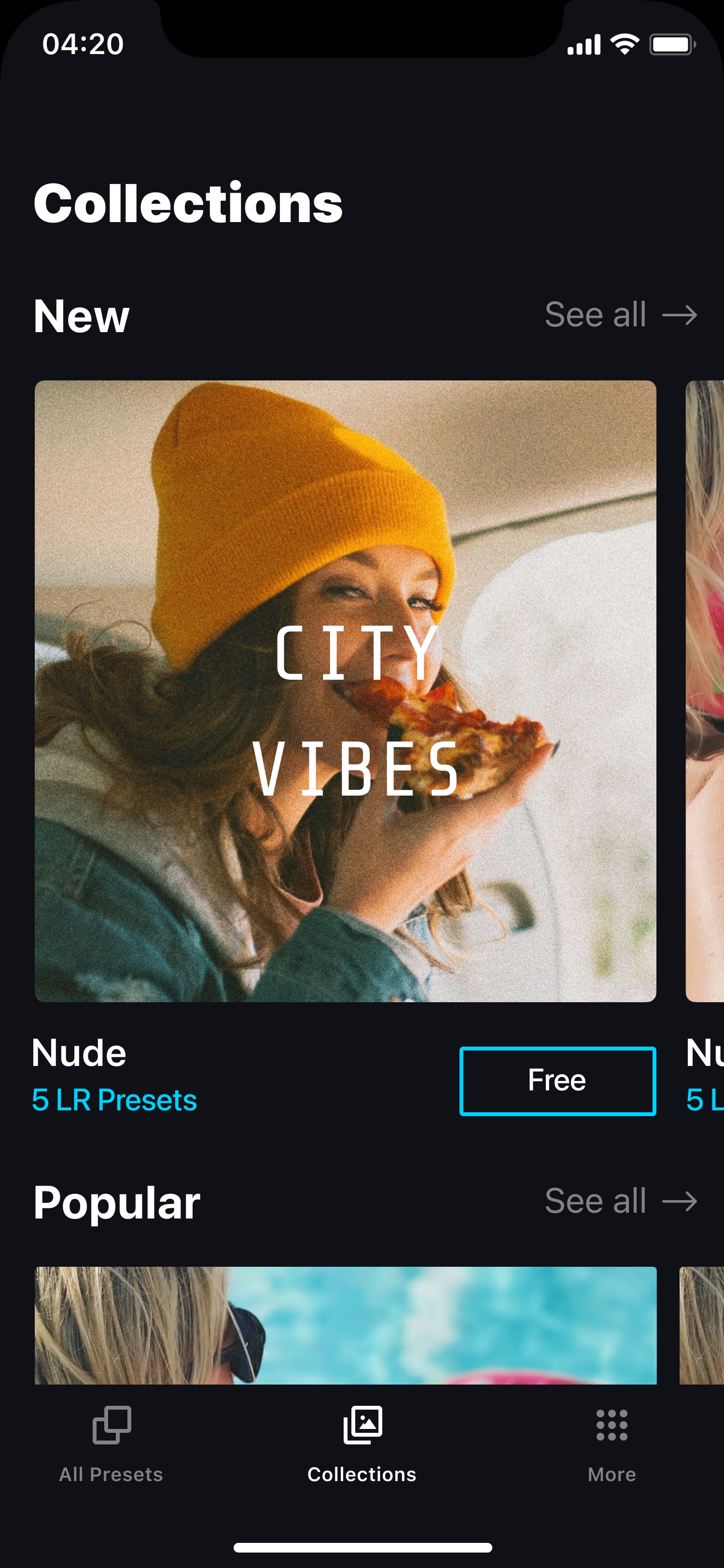Tap the 5 LR Presets link
This screenshot has height=1568, width=724.
114,1100
